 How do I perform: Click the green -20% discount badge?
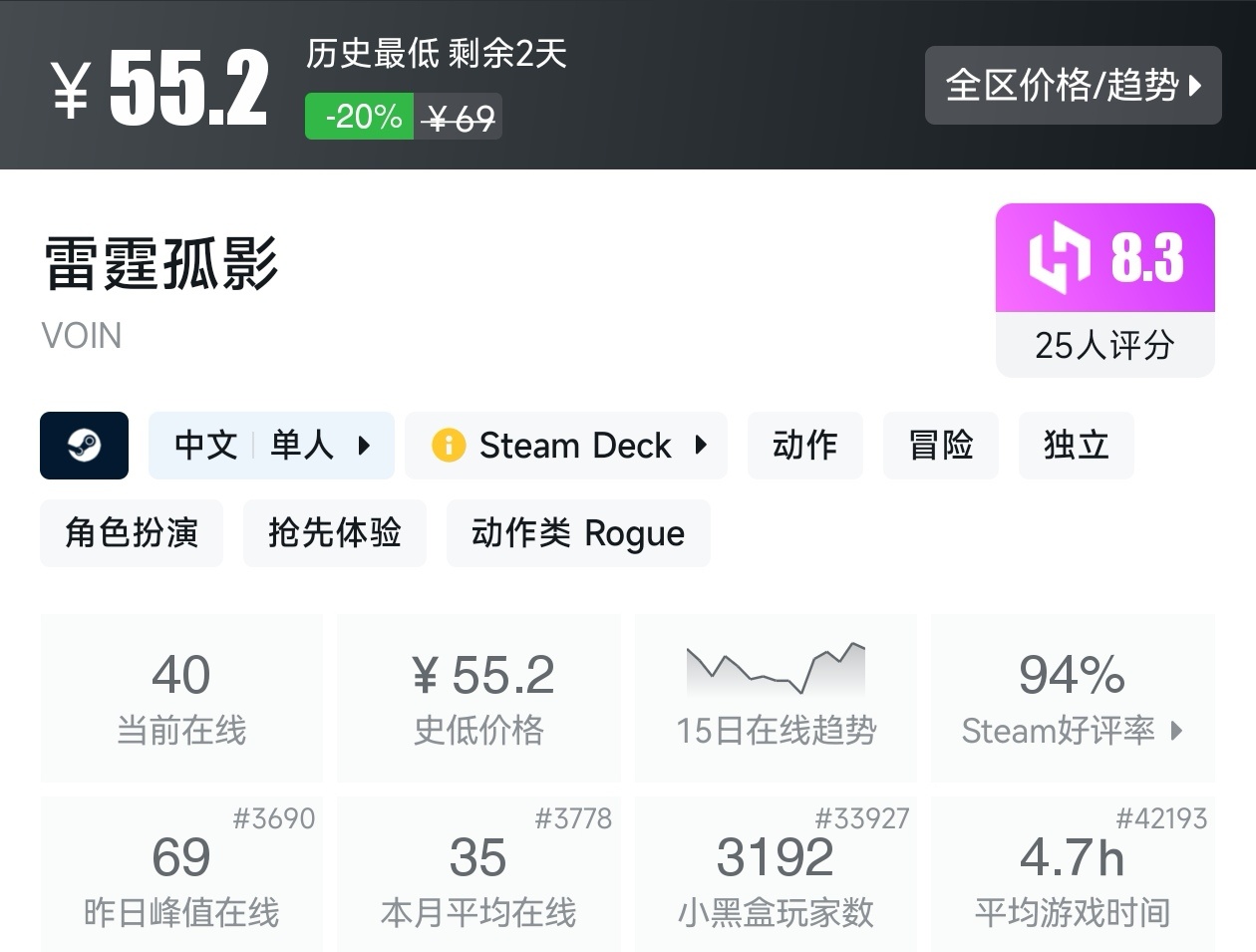(360, 117)
